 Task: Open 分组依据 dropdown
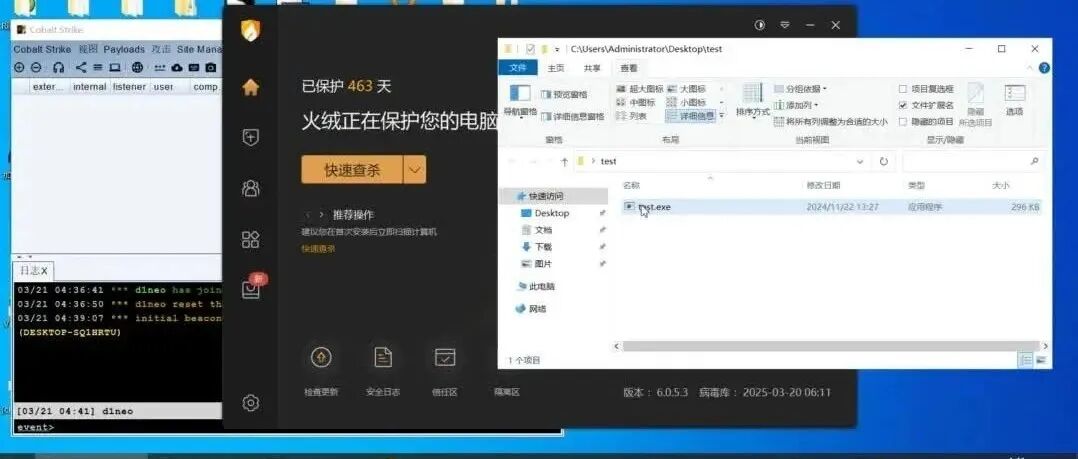[801, 89]
